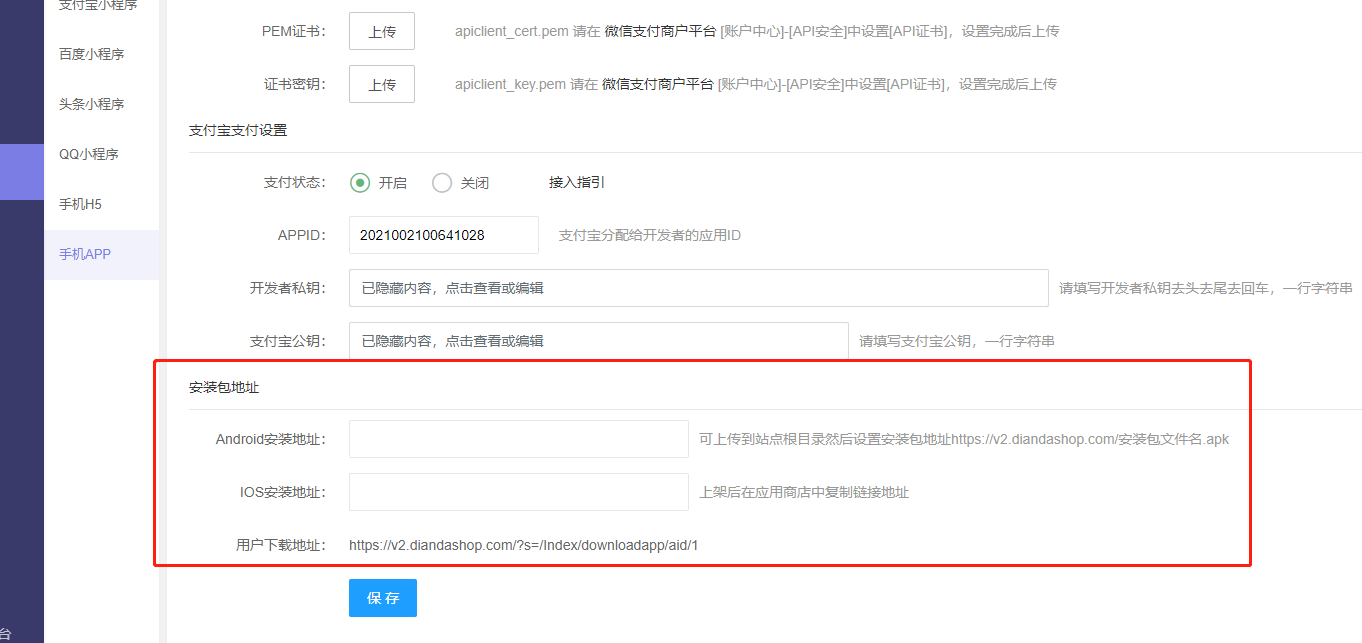Open the 支付宝小程序 sidebar item
The width and height of the screenshot is (1362, 643).
click(98, 6)
